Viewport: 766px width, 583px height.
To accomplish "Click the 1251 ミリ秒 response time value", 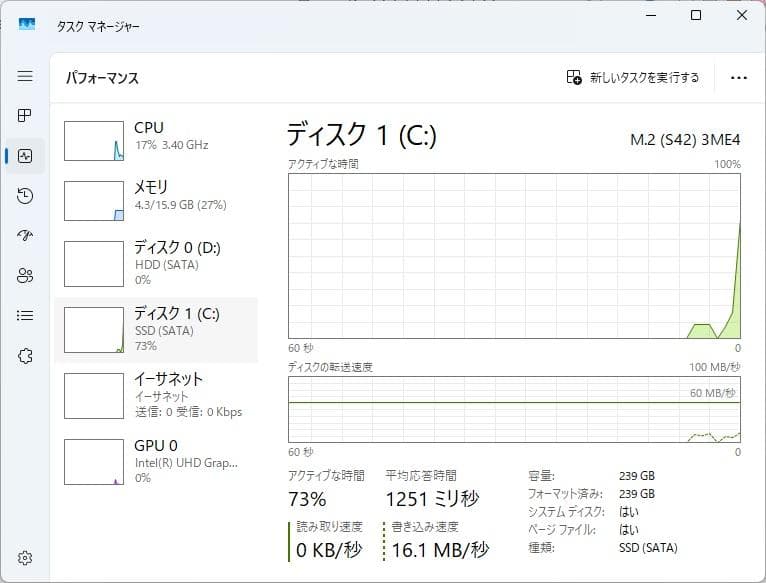I will tap(432, 499).
